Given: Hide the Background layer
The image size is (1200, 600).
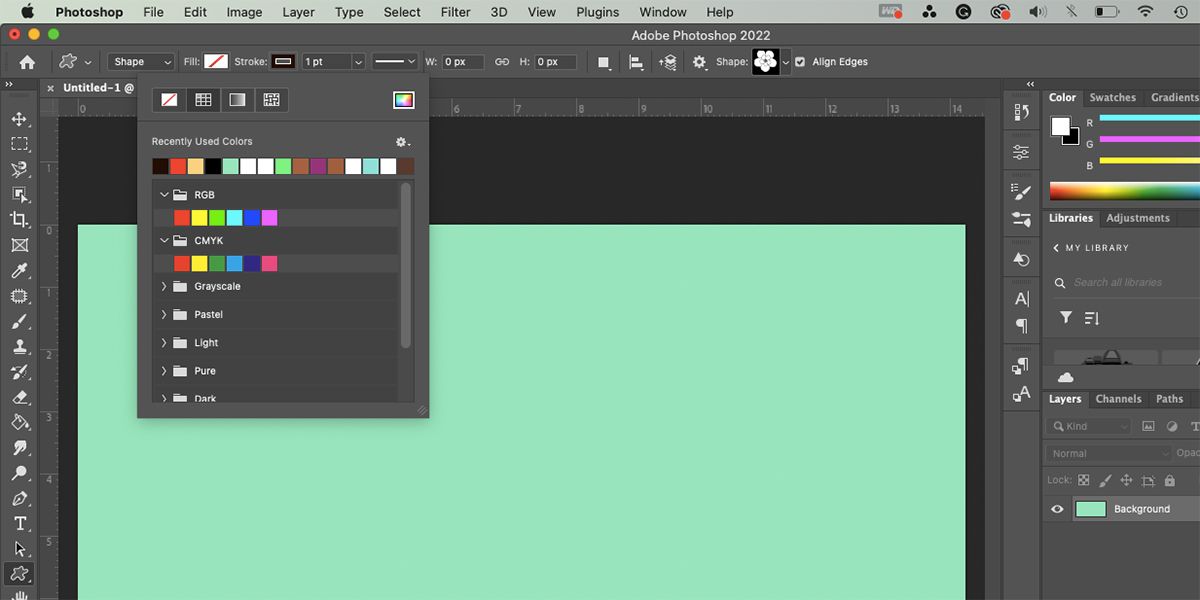Looking at the screenshot, I should click(x=1057, y=508).
